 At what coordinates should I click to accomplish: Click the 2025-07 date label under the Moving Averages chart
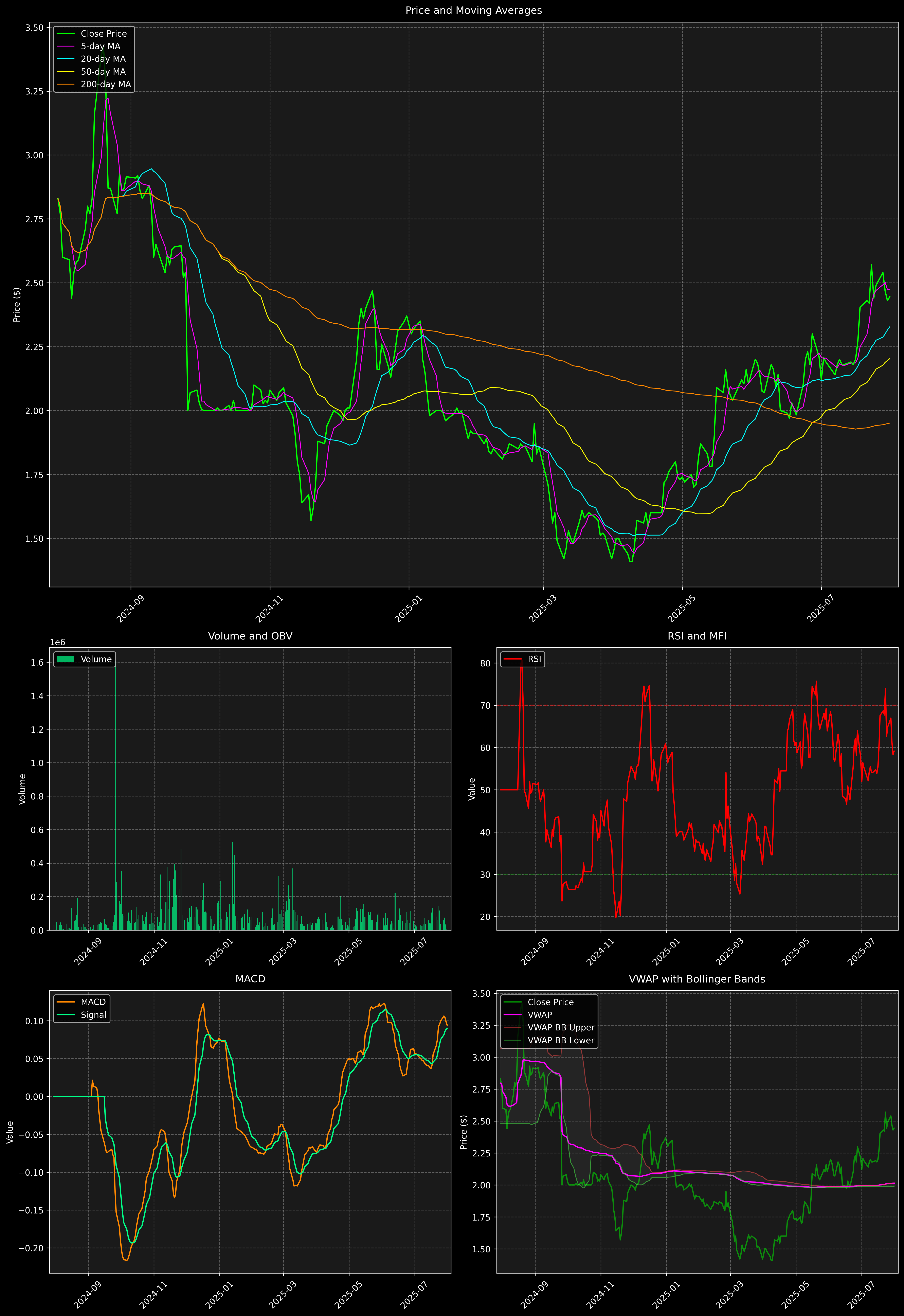tap(821, 609)
